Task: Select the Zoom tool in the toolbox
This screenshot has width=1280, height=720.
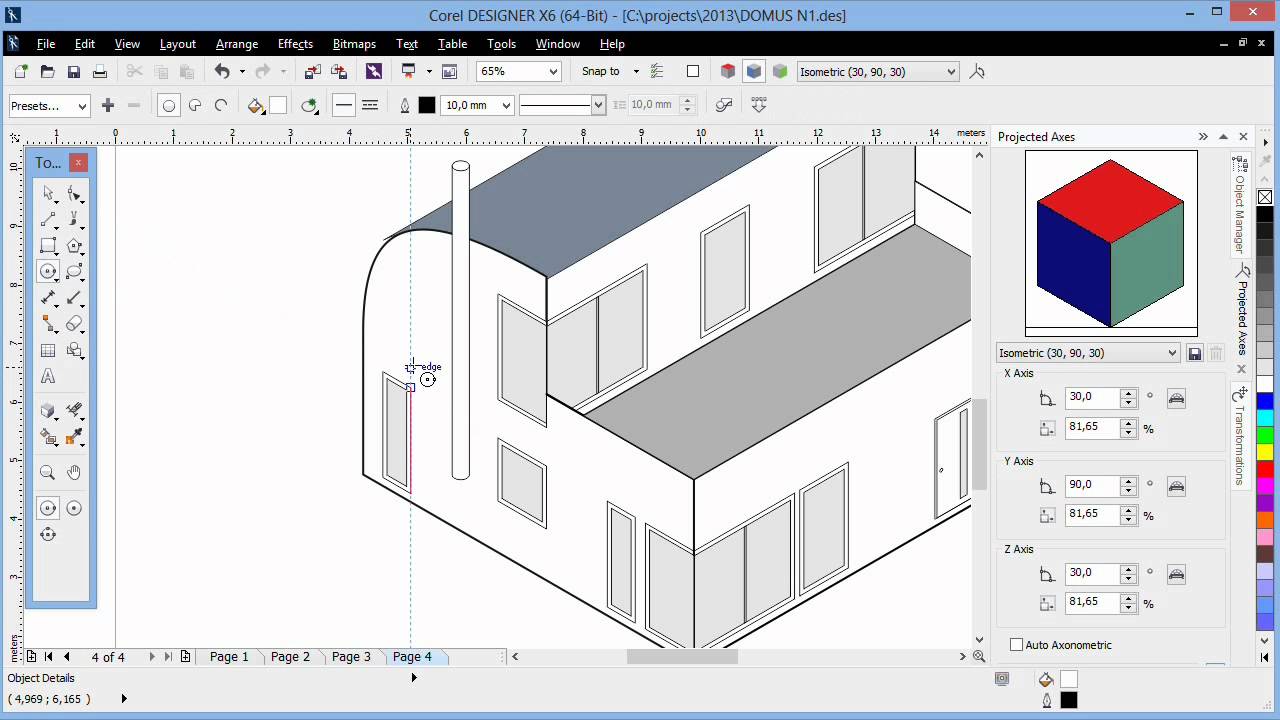Action: [47, 472]
